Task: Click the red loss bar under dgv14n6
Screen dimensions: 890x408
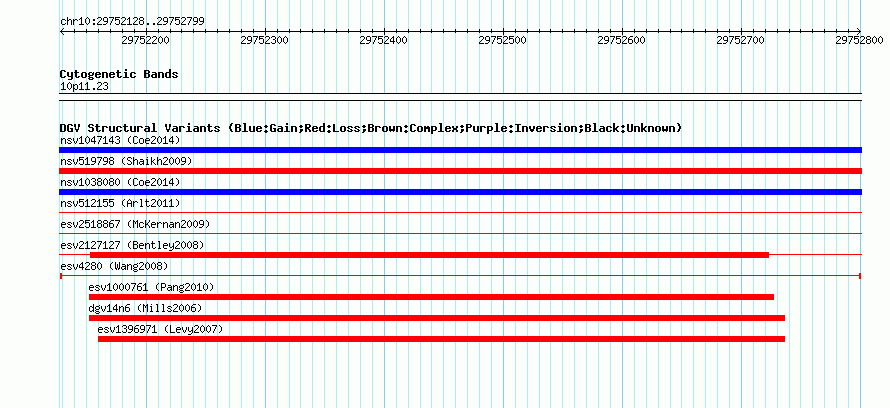Action: (x=437, y=318)
